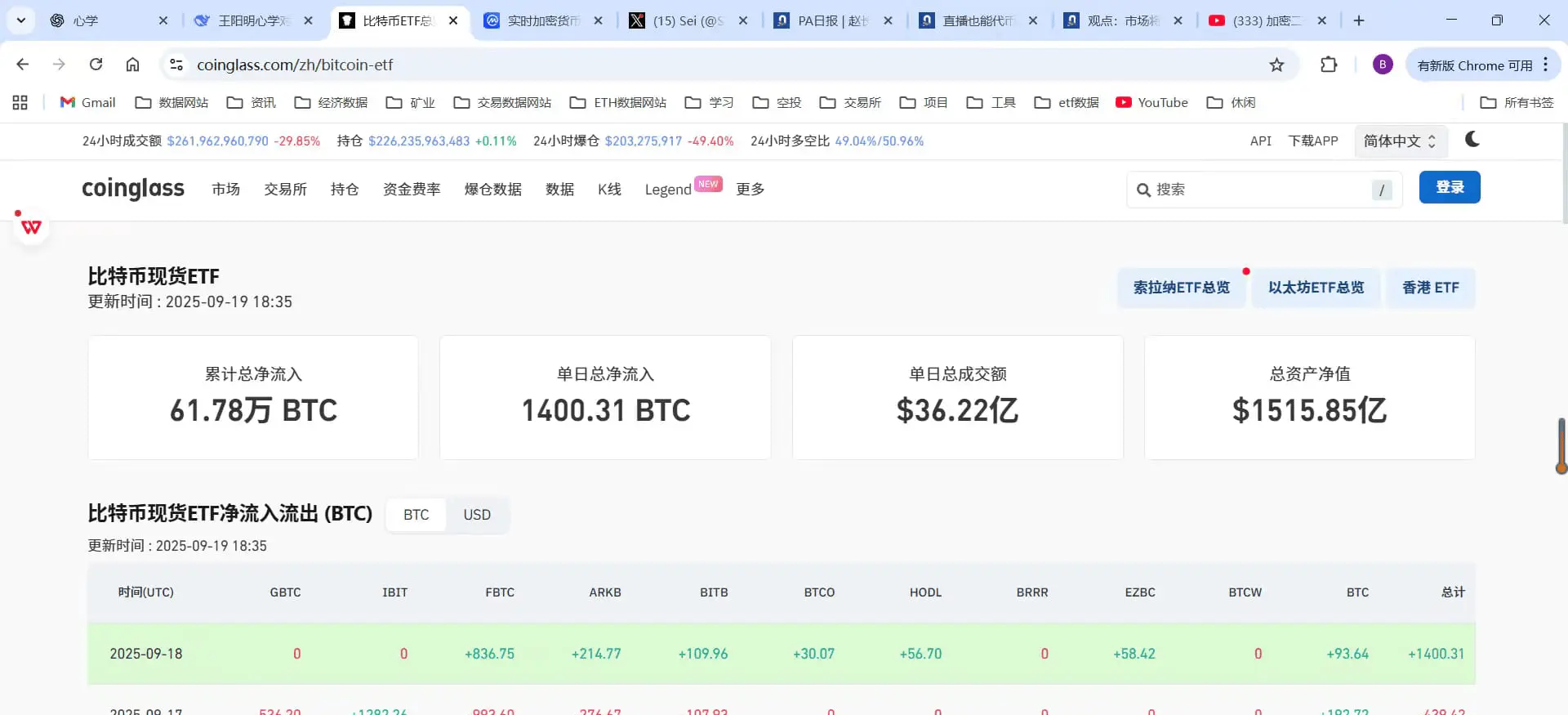Open the 经济数据 bookmark folder
Screen dimensions: 1568x715
point(331,102)
